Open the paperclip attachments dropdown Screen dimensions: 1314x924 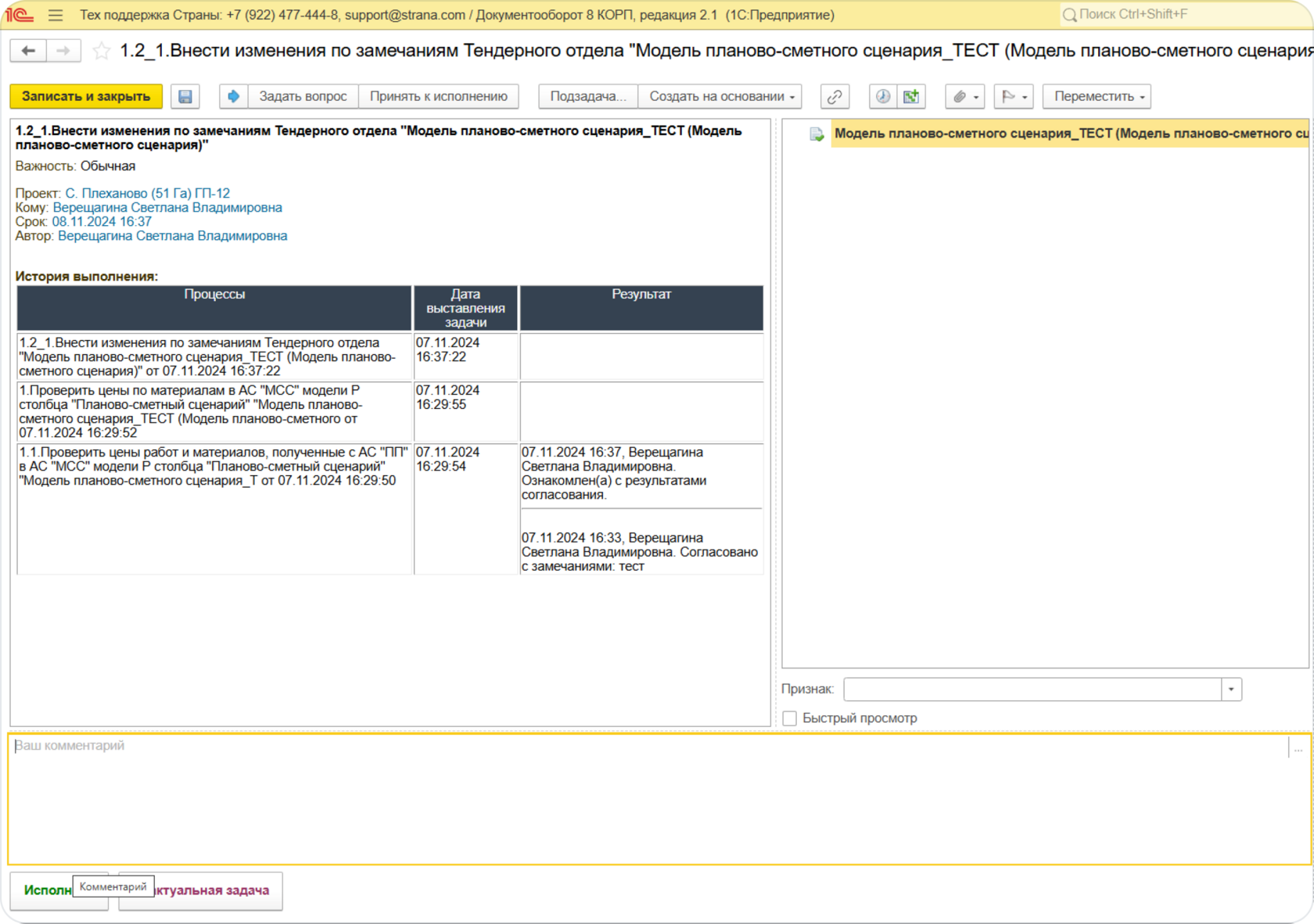tap(965, 96)
